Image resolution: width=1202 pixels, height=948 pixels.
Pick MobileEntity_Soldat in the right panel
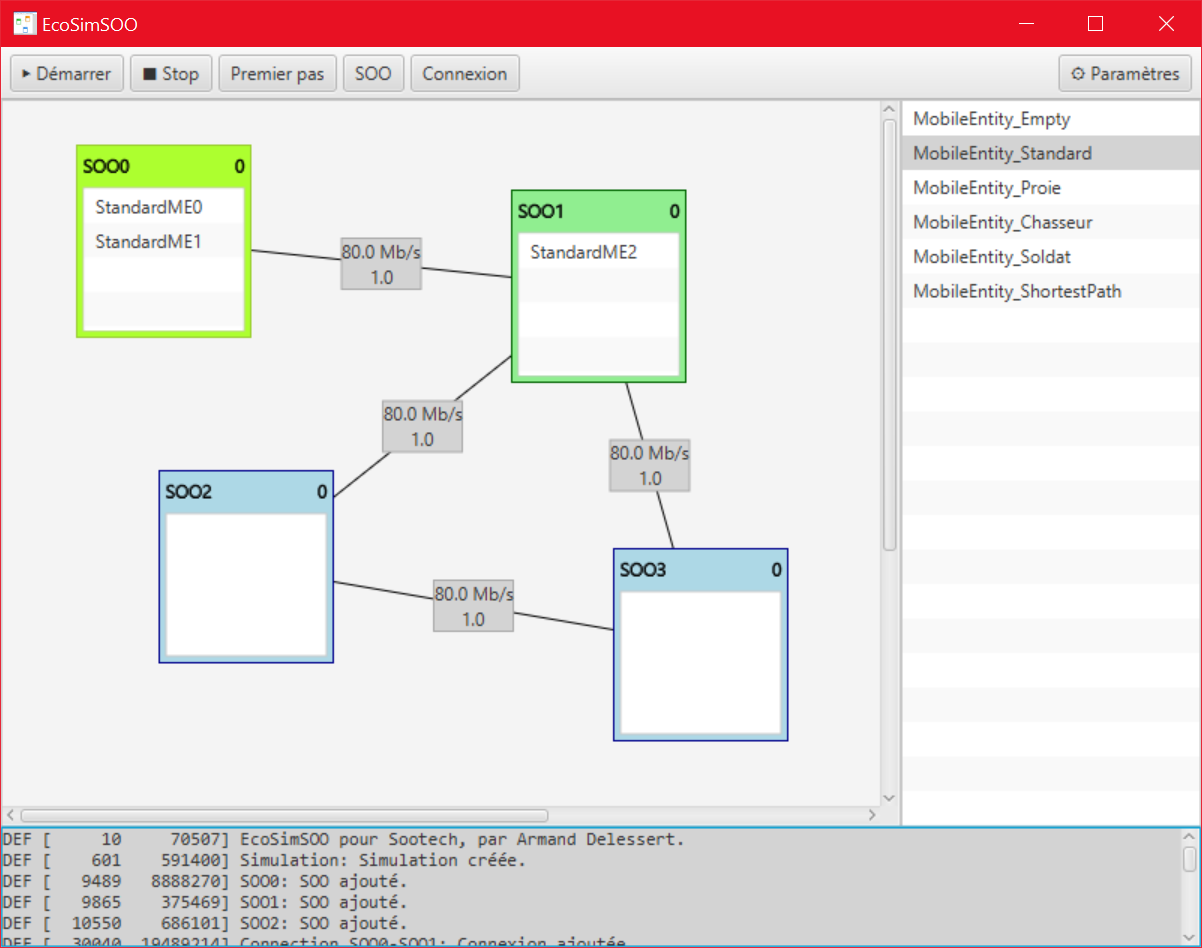point(991,256)
